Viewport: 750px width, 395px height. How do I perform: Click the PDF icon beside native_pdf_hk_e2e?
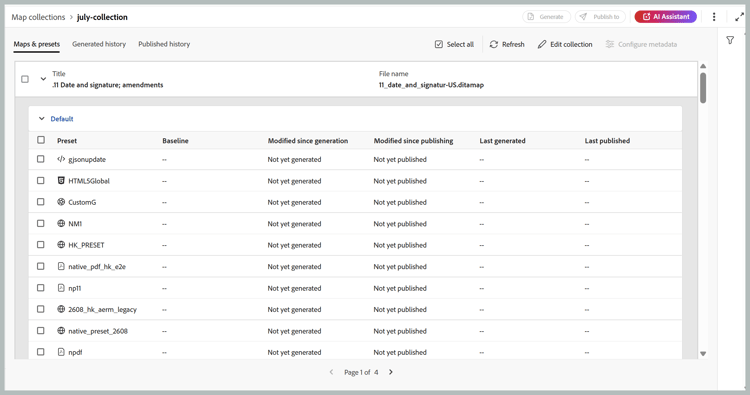tap(61, 266)
